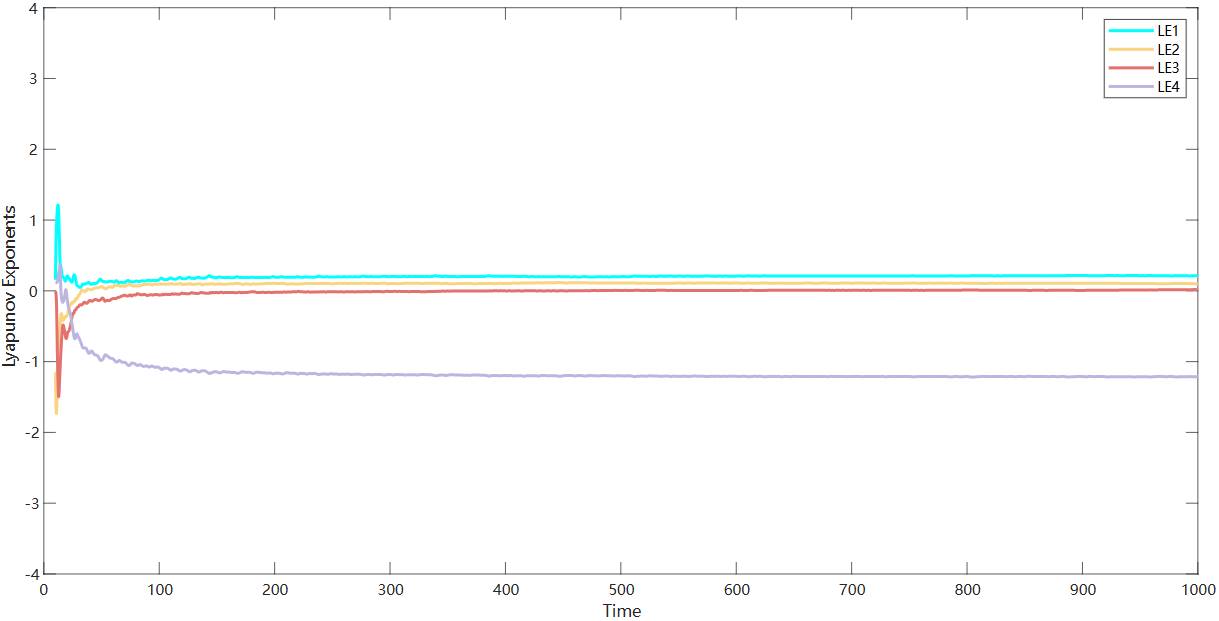Click x-axis tick label 100
Image resolution: width=1219 pixels, height=621 pixels.
[x=159, y=590]
